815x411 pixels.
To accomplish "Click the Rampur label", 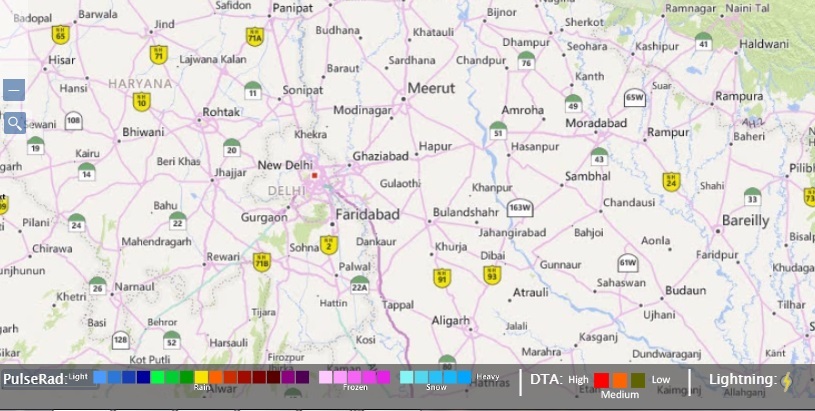I will click(668, 132).
